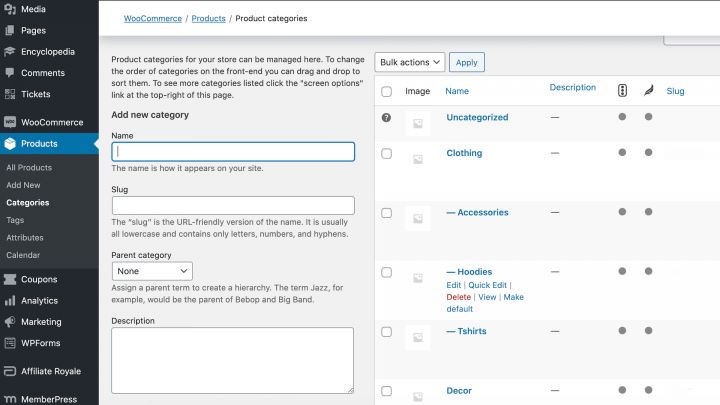
Task: Open the Parent category None dropdown
Action: pos(152,271)
